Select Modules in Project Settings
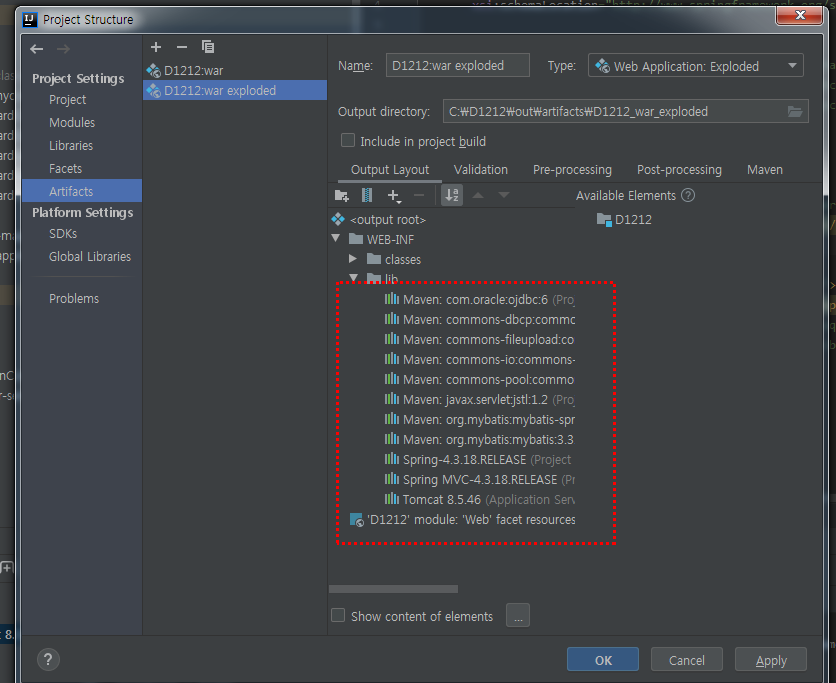 pos(71,123)
